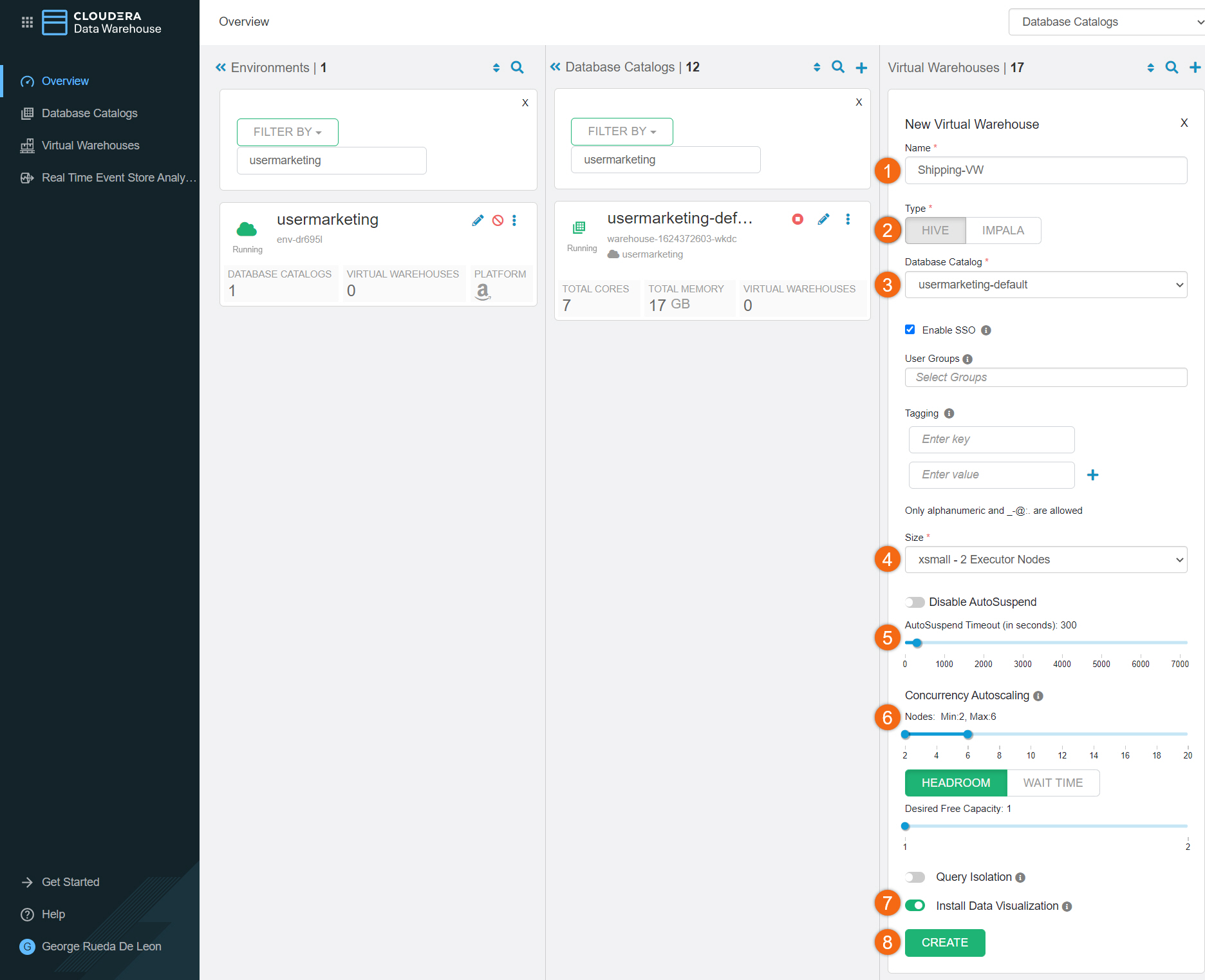Show Install Data Visualization info tooltip
Image resolution: width=1205 pixels, height=980 pixels.
pyautogui.click(x=1067, y=907)
